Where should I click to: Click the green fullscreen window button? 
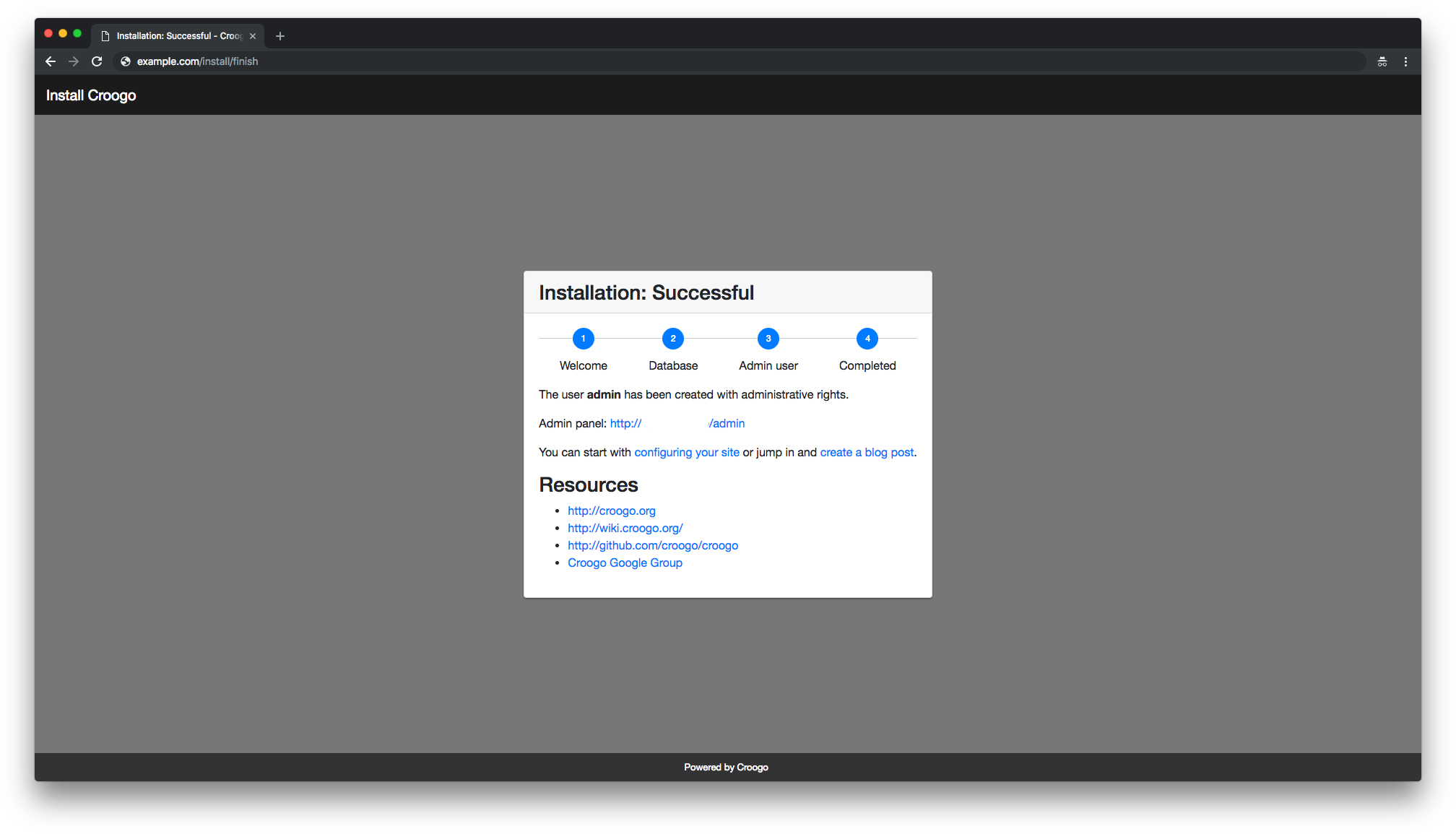77,34
